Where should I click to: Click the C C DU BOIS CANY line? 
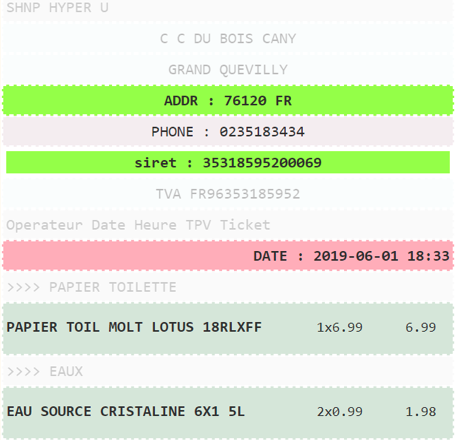(x=228, y=39)
